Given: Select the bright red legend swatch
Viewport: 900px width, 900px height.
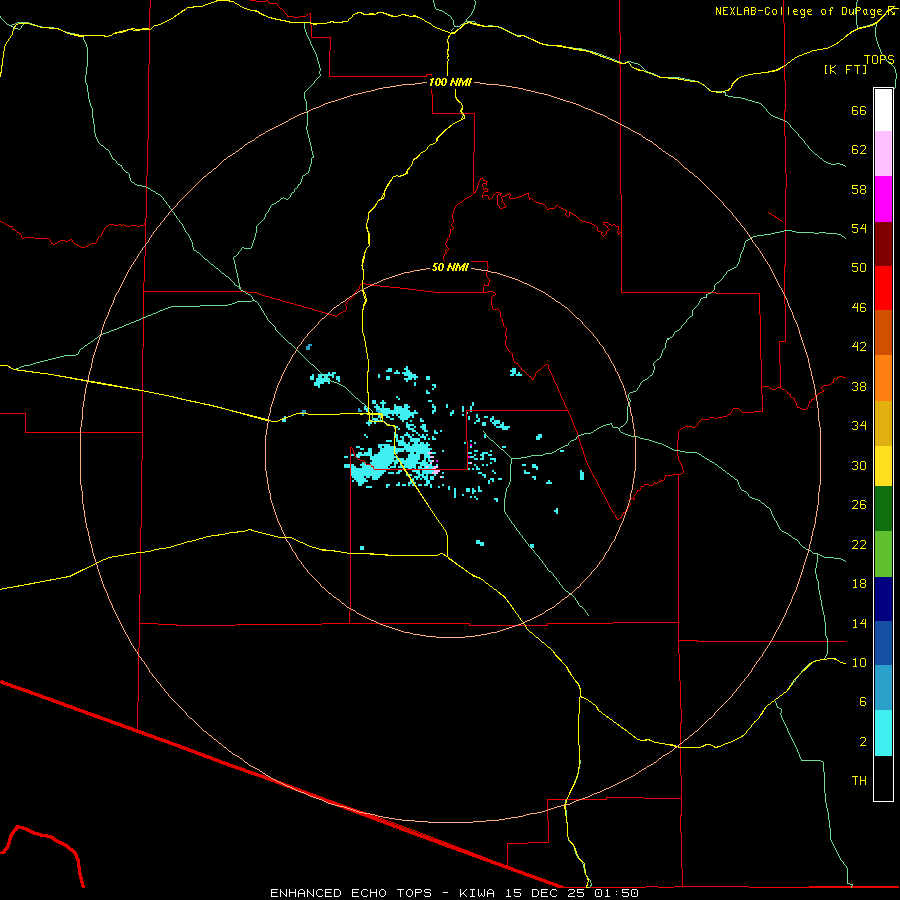Looking at the screenshot, I should (883, 288).
